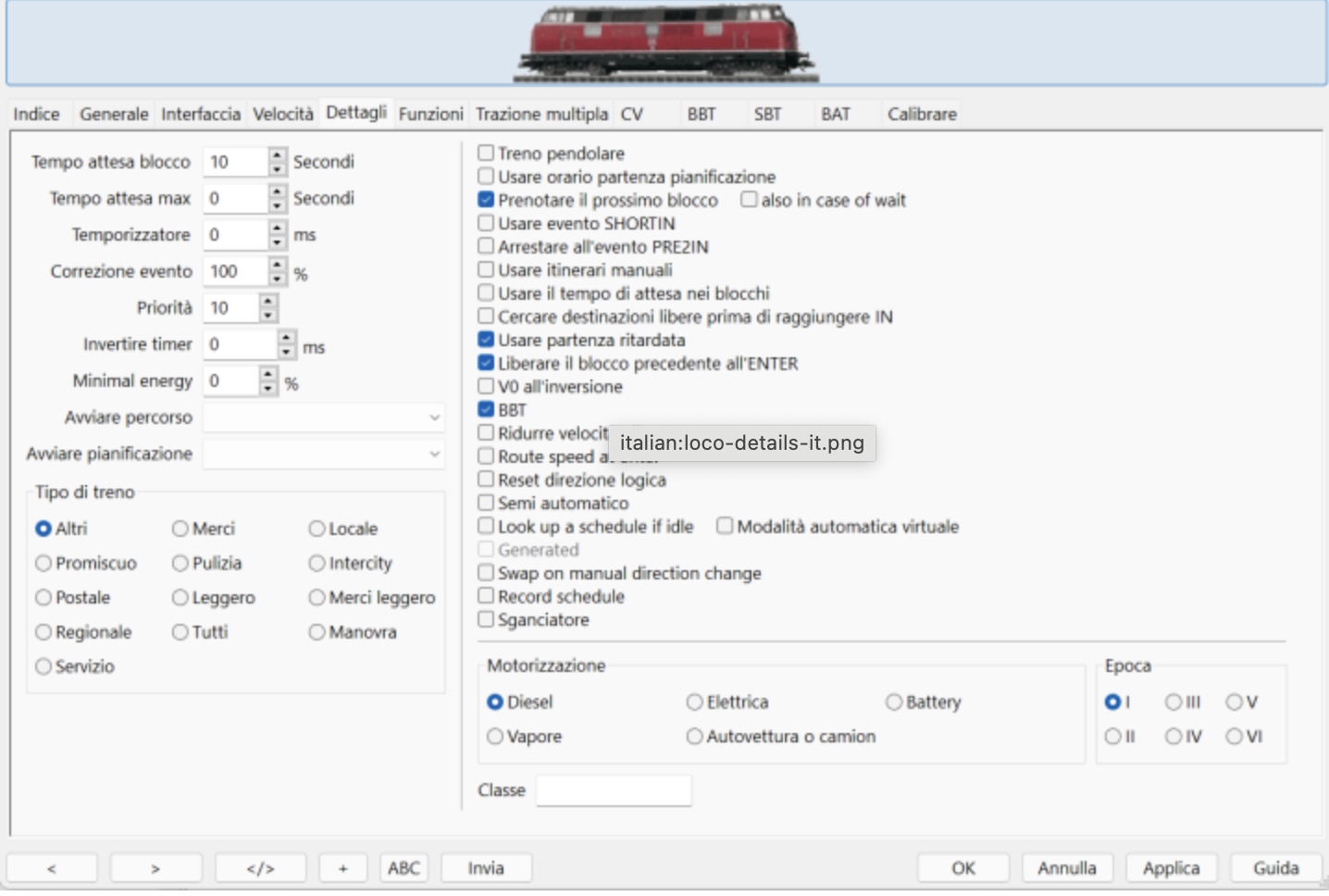This screenshot has height=896, width=1329.
Task: Toggle the Sganciatore checkbox
Action: [x=486, y=619]
